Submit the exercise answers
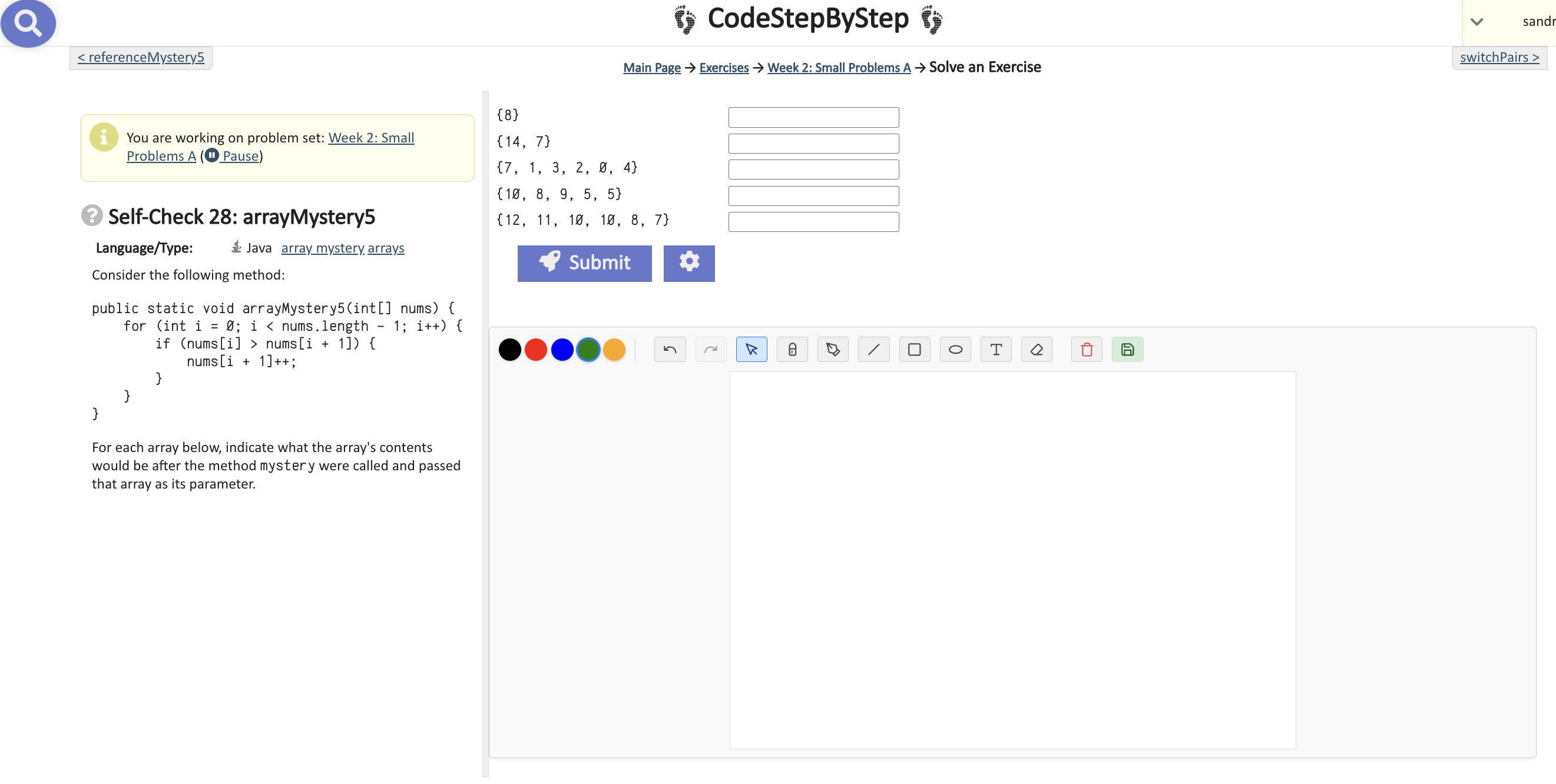The width and height of the screenshot is (1556, 784). point(584,263)
